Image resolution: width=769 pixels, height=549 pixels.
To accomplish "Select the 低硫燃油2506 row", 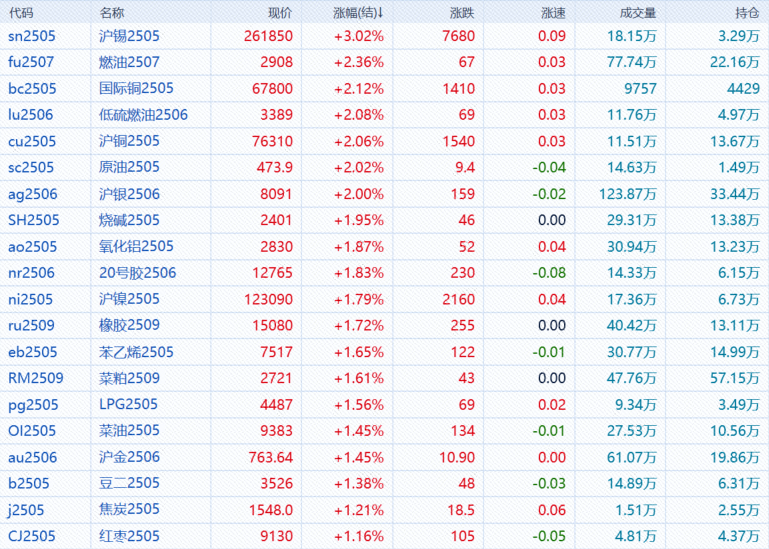I will pyautogui.click(x=144, y=115).
